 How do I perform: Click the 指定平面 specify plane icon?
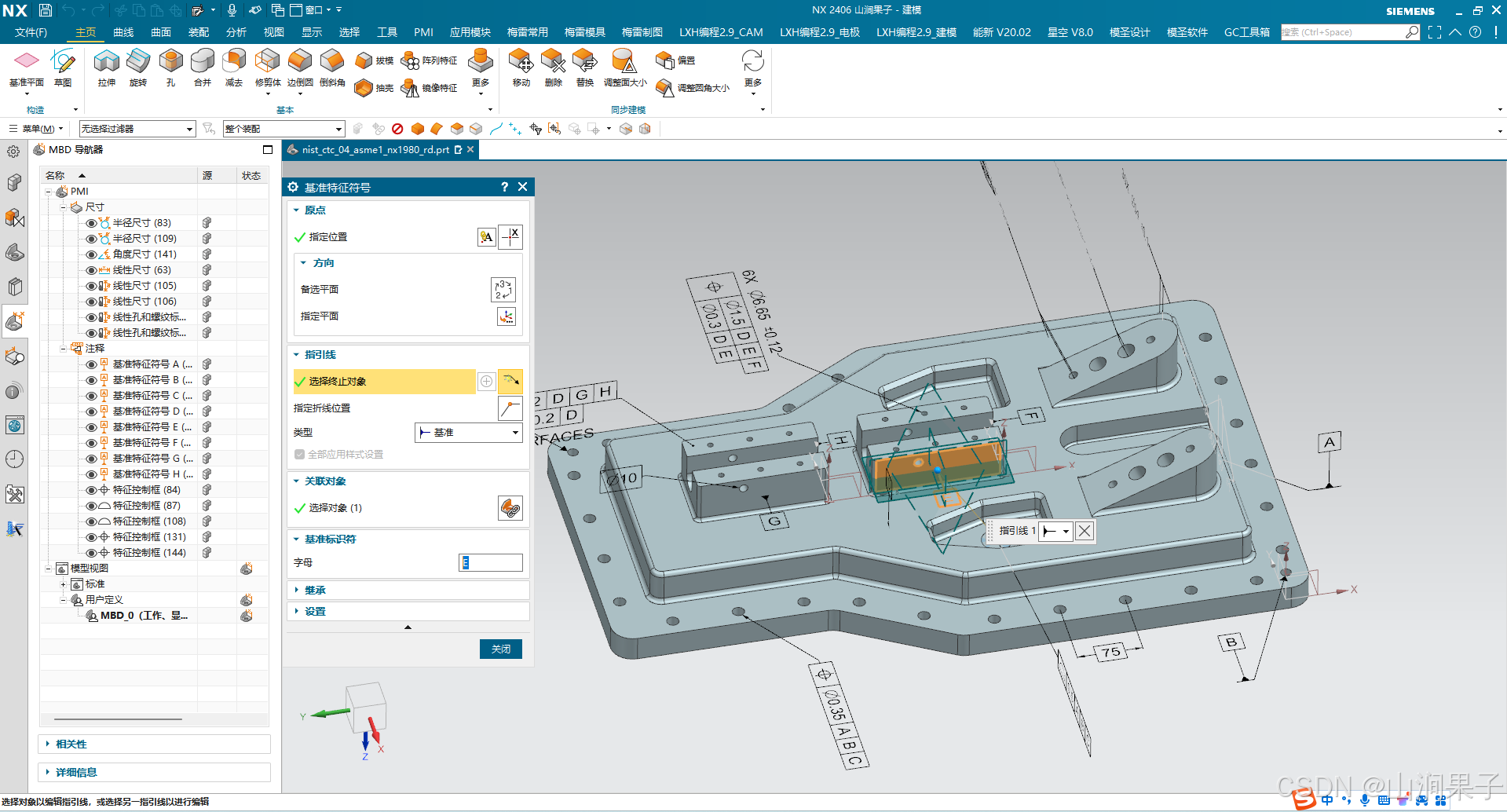pyautogui.click(x=507, y=316)
